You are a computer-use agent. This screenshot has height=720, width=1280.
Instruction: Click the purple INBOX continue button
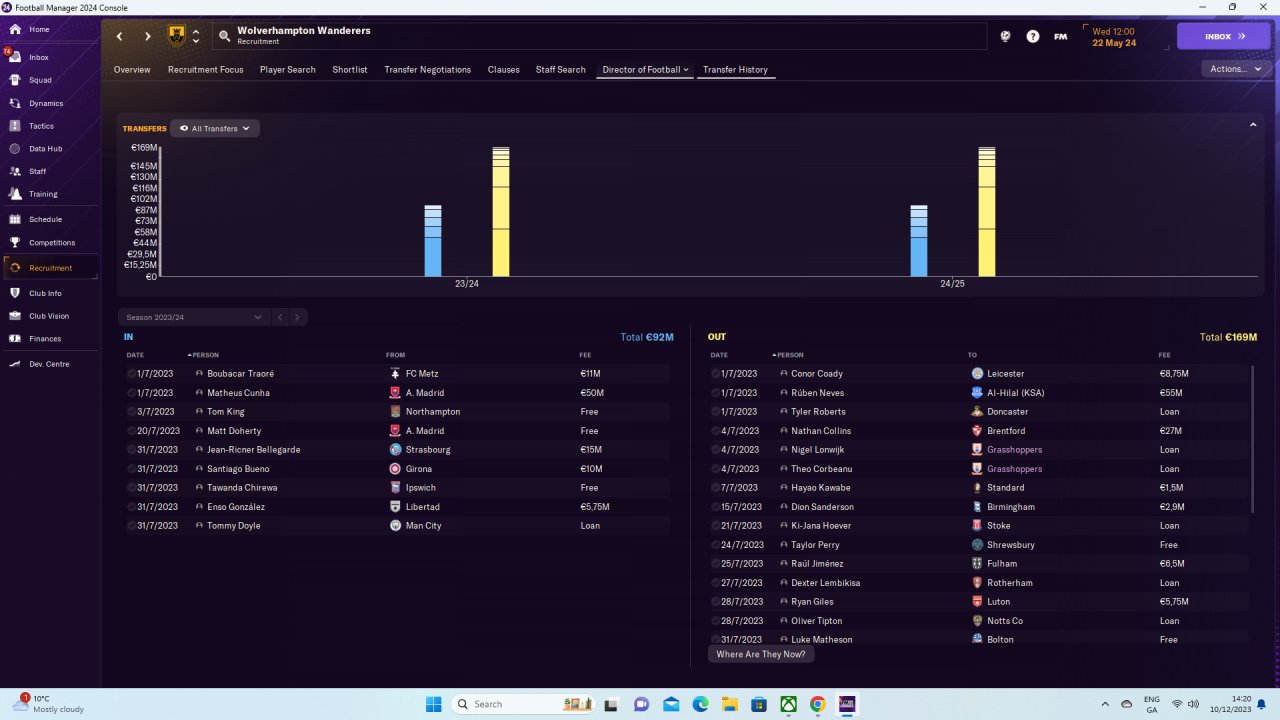click(1224, 36)
